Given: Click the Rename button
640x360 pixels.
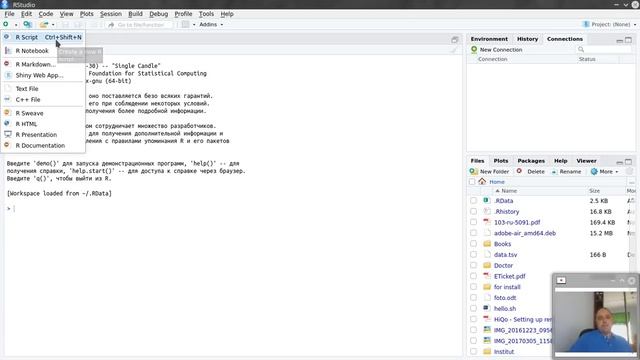Looking at the screenshot, I should click(566, 171).
